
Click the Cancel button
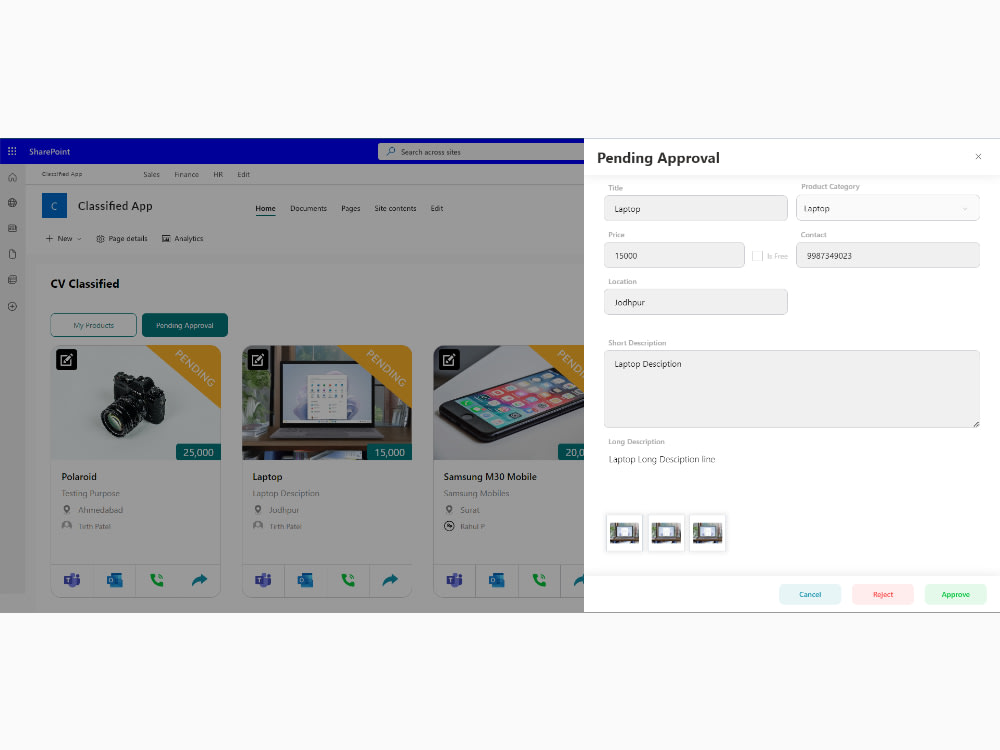[x=810, y=594]
